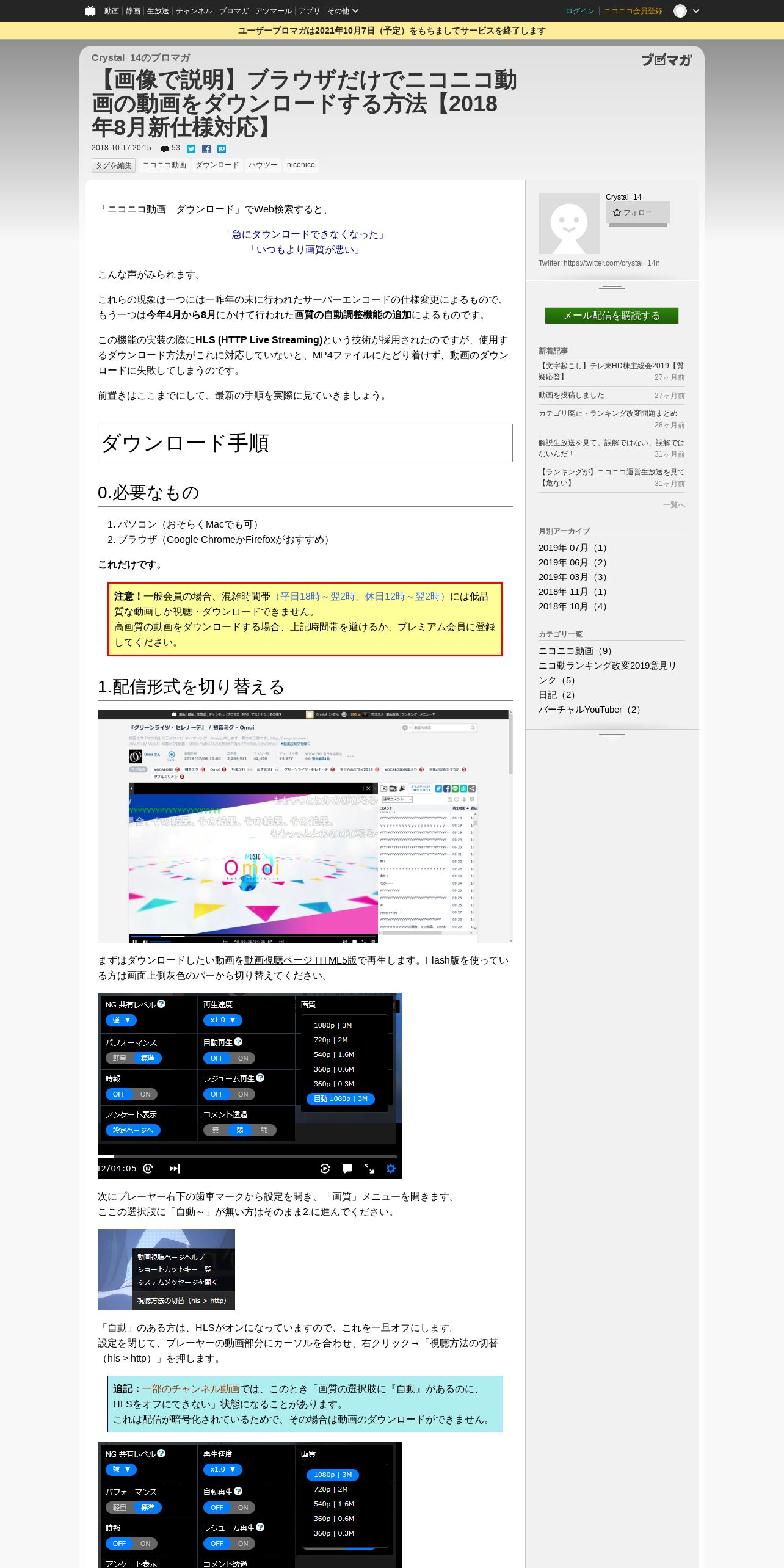Viewport: 784px width, 1568px height.
Task: Click the user avatar icon in top bar
Action: [680, 11]
